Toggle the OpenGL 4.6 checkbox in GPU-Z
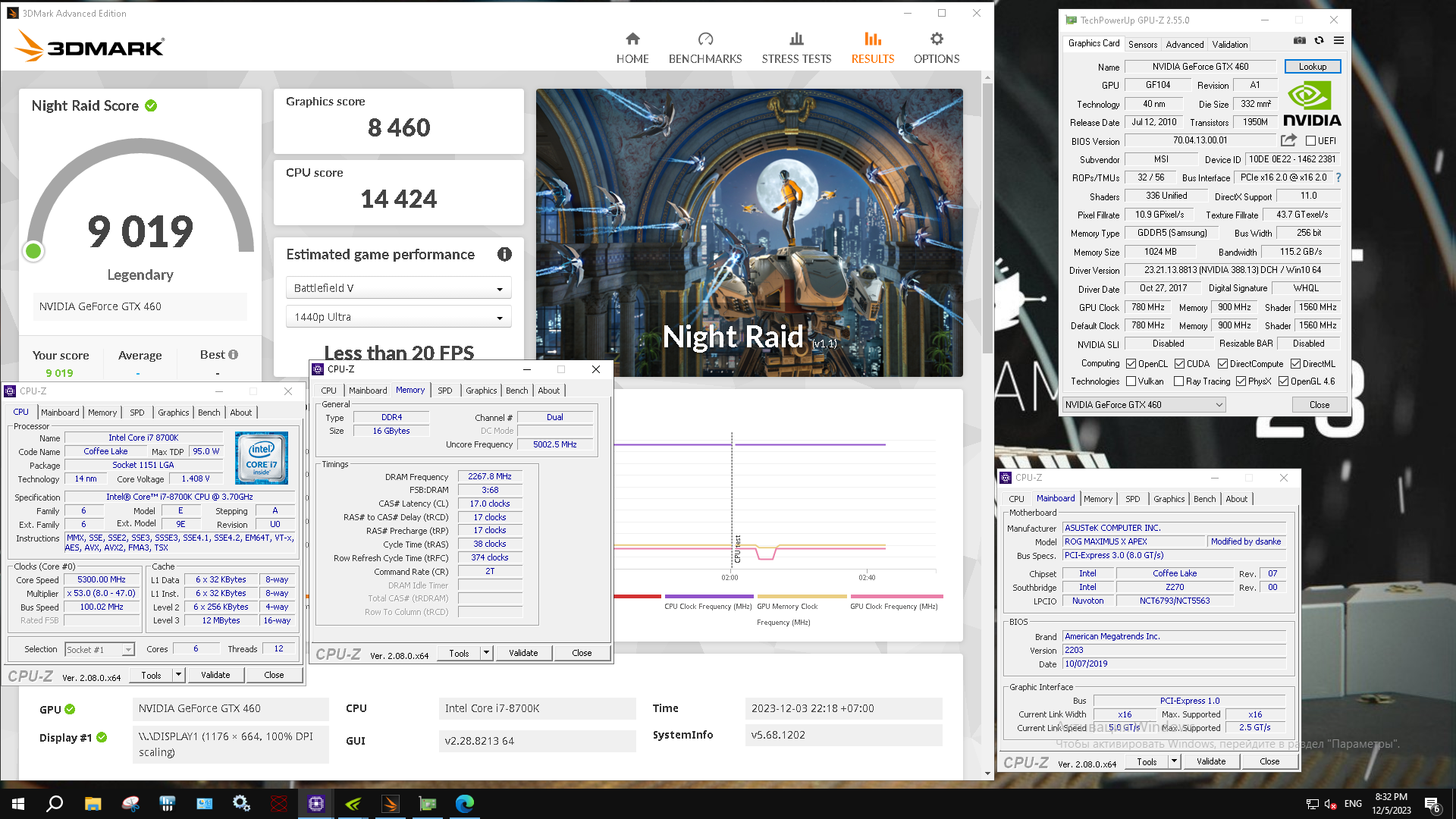Image resolution: width=1456 pixels, height=819 pixels. click(1283, 381)
